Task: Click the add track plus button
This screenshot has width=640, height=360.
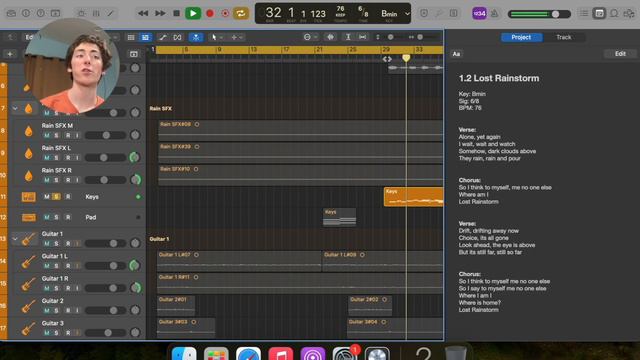Action: tap(10, 54)
